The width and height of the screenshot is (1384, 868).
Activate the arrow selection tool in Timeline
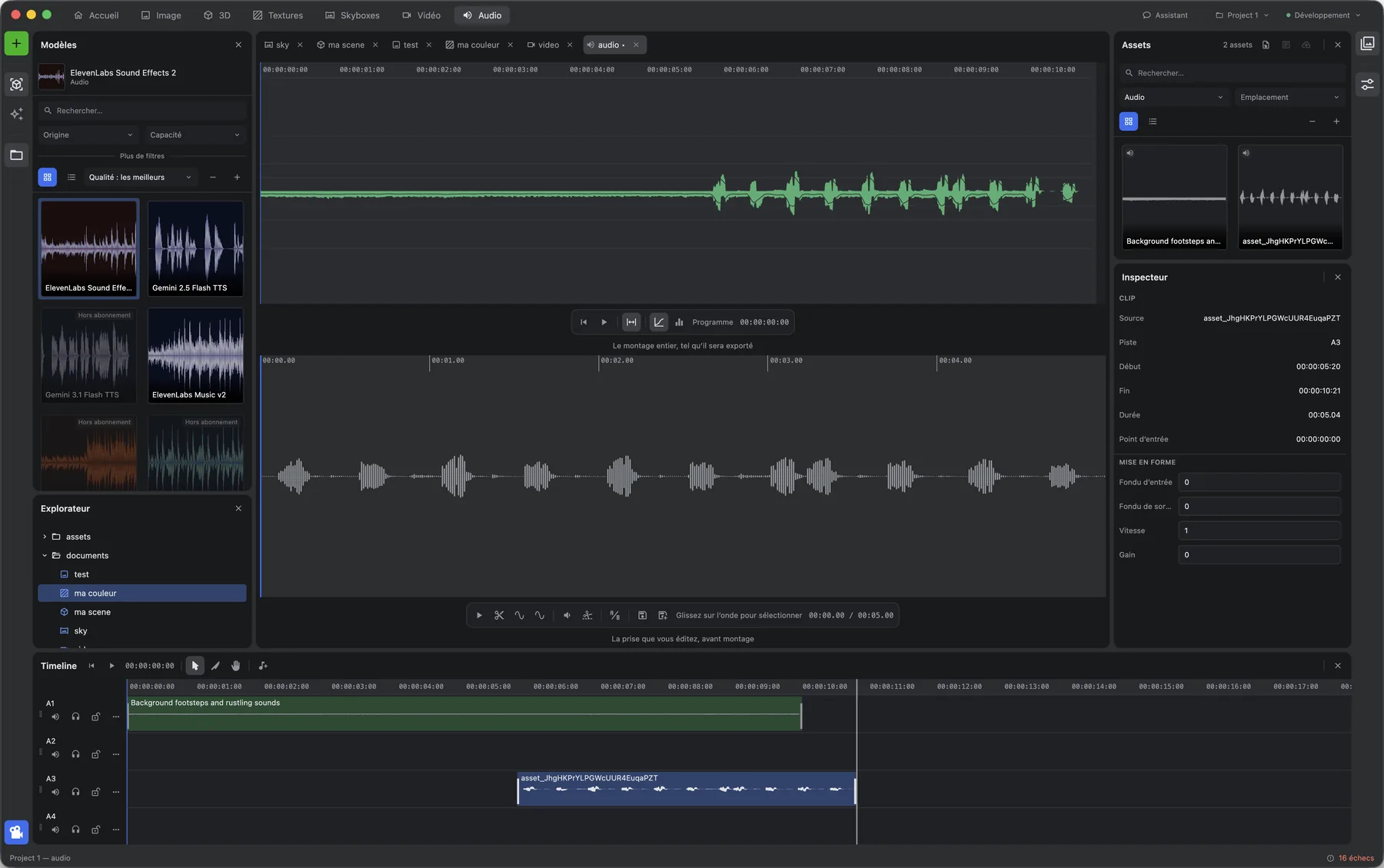195,666
